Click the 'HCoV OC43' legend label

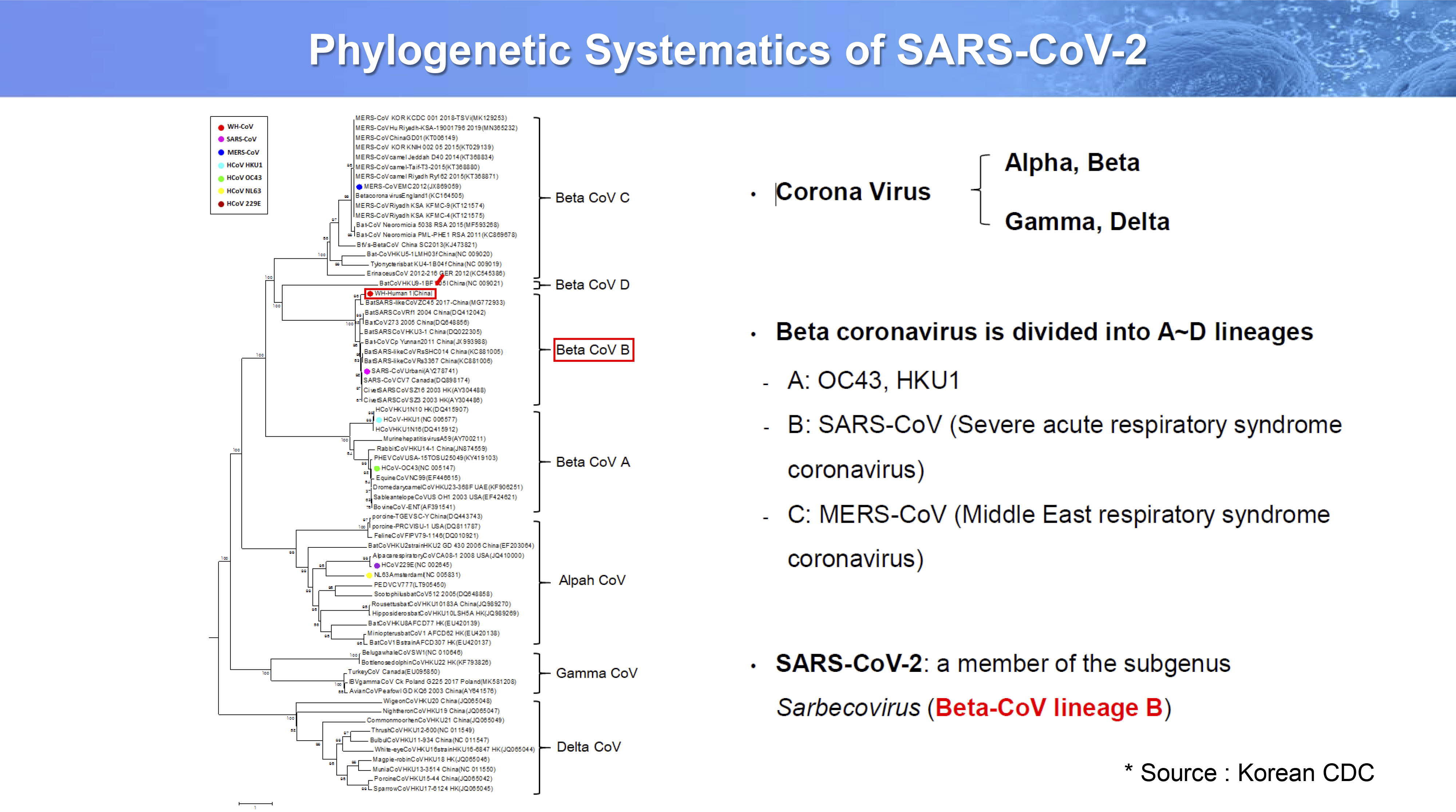tap(244, 178)
